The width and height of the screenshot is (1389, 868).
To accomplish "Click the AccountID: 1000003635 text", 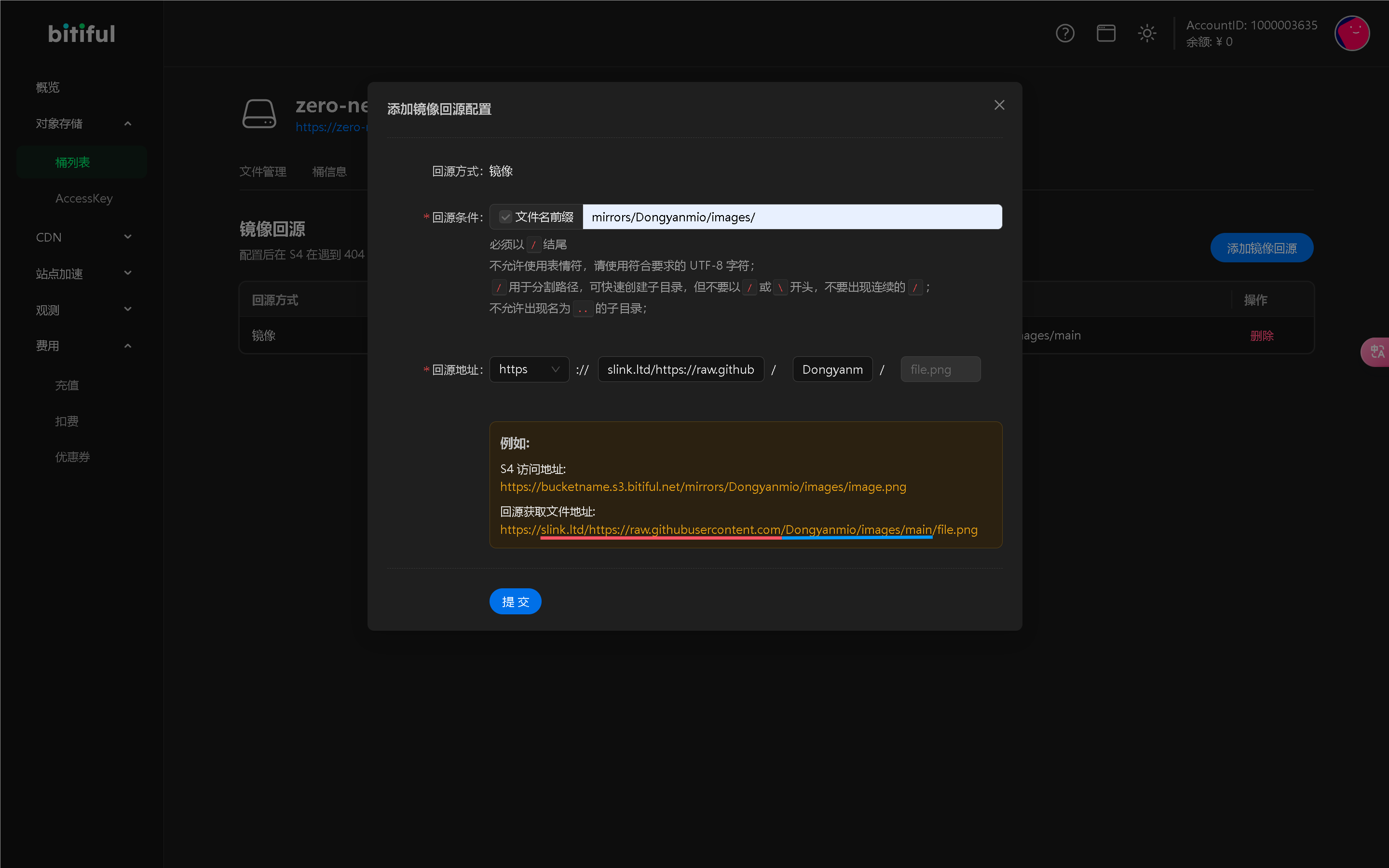I will tap(1252, 25).
